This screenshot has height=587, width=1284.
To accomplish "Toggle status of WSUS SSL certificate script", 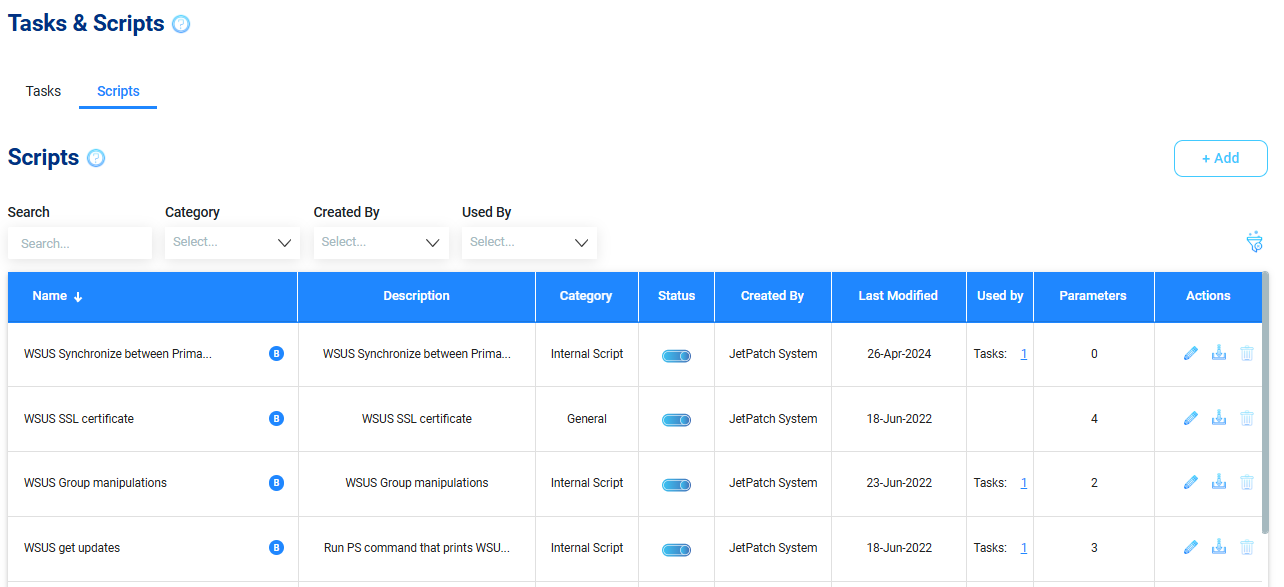I will point(676,420).
